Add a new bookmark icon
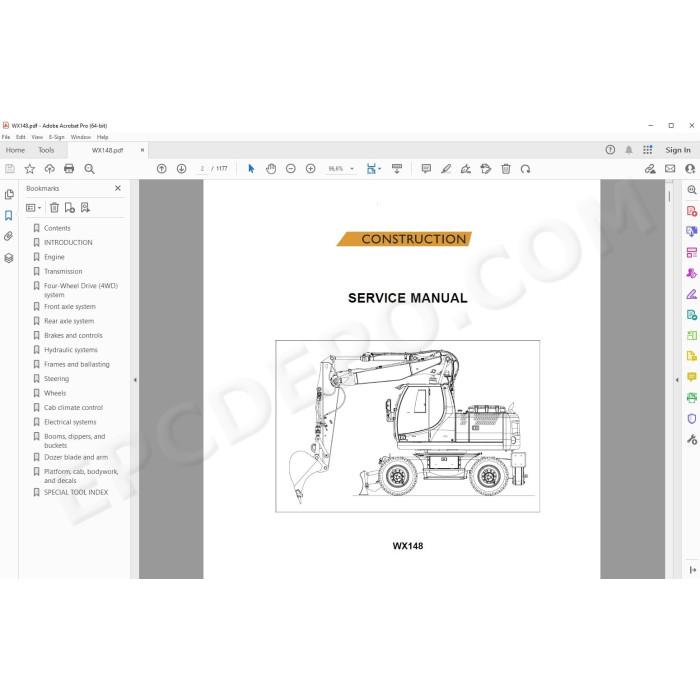This screenshot has width=700, height=700. pyautogui.click(x=70, y=208)
